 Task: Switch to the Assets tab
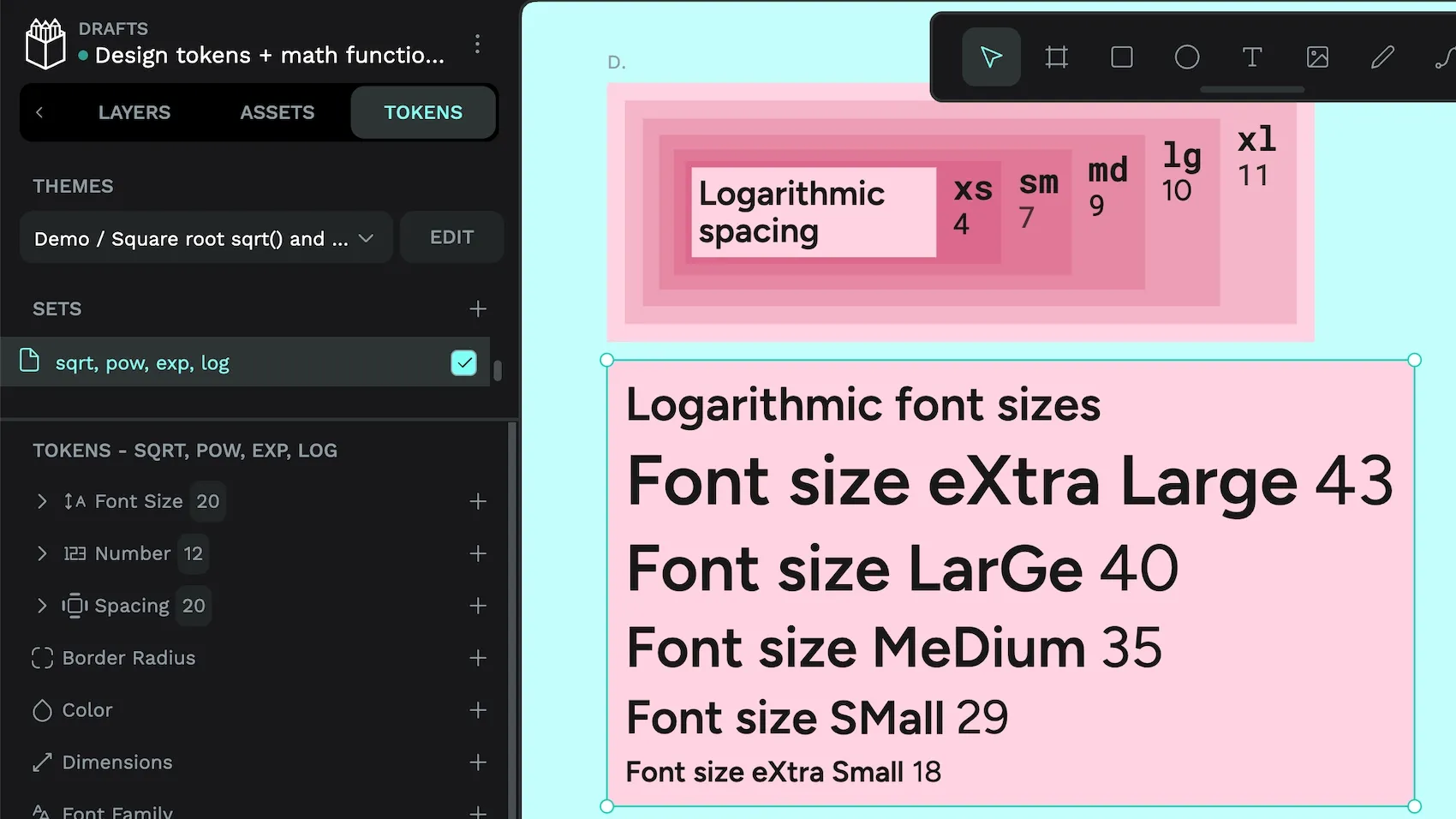(x=277, y=112)
